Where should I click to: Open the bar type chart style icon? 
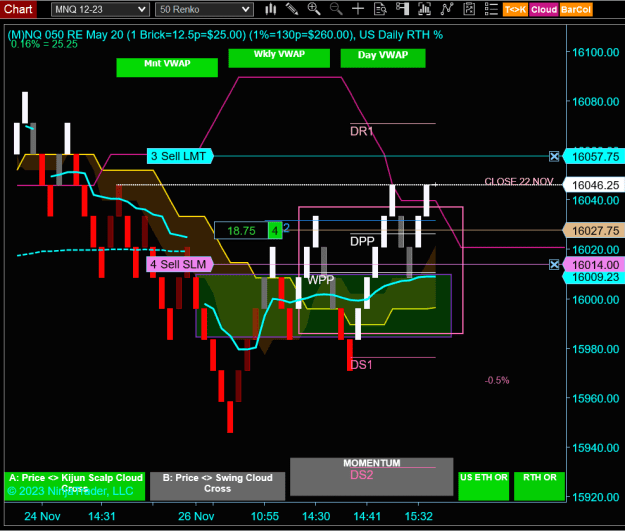click(x=271, y=9)
